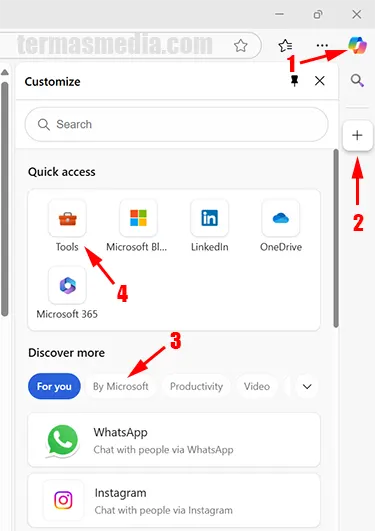Image resolution: width=375 pixels, height=531 pixels.
Task: Click the 'Chat with people via WhatsApp' text
Action: [163, 450]
